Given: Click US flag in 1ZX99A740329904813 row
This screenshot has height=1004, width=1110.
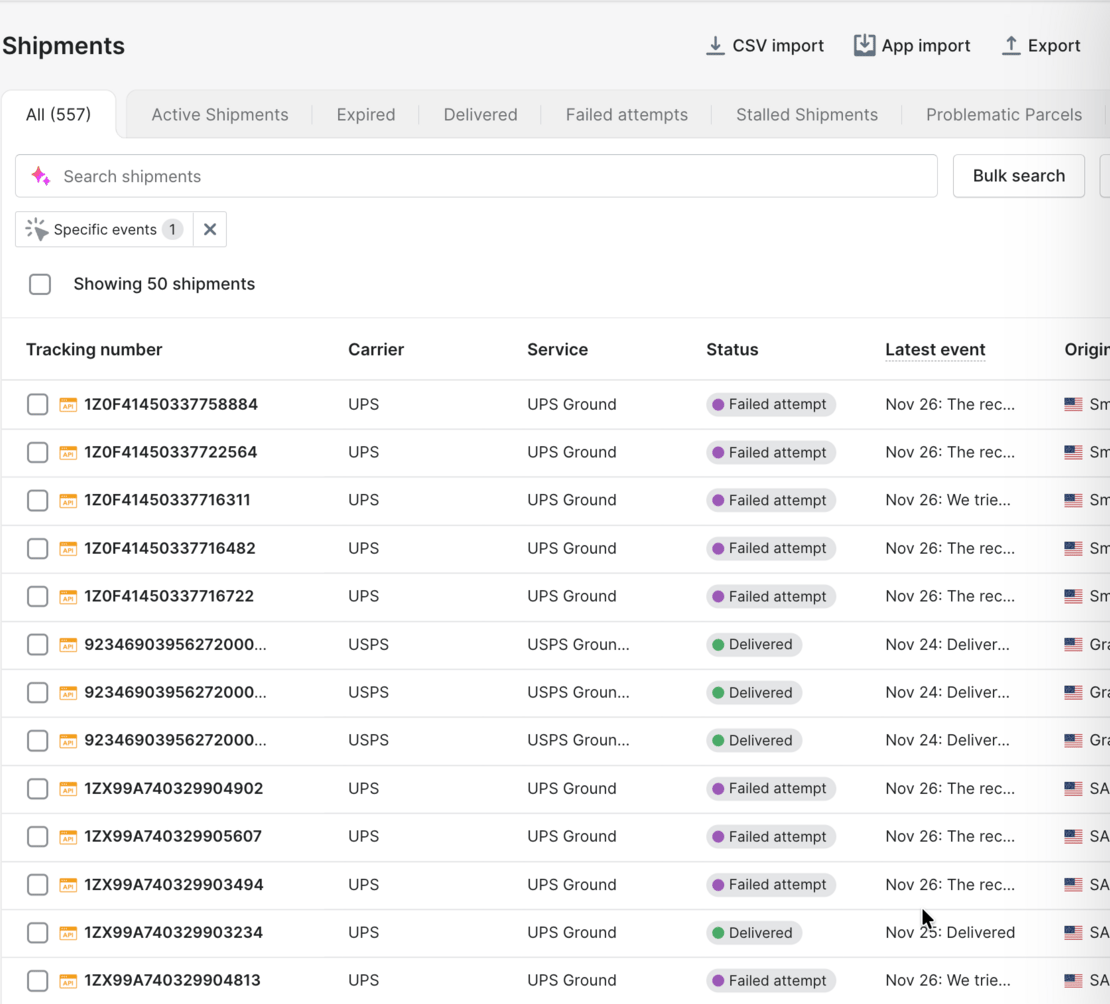Looking at the screenshot, I should [x=1073, y=981].
